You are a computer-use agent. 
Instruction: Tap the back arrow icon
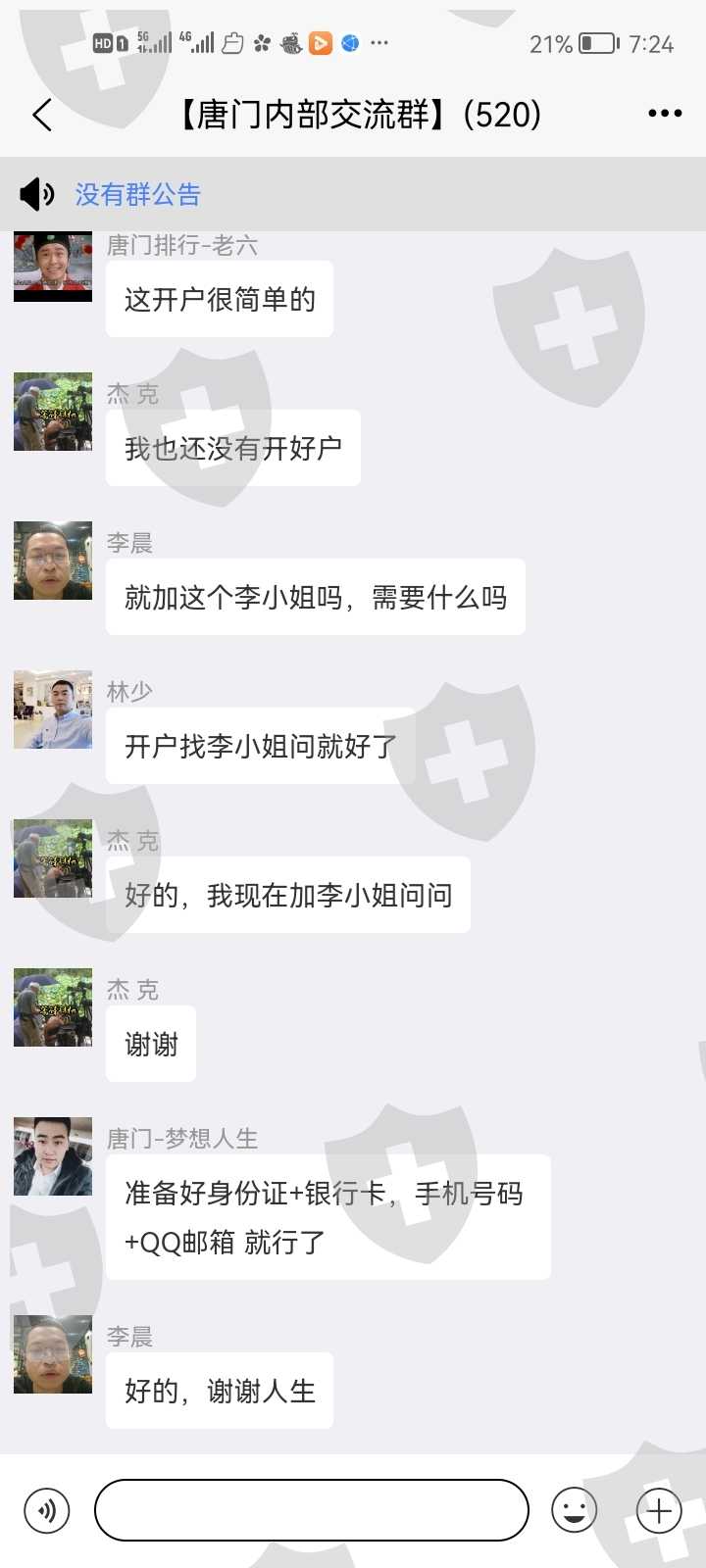(41, 115)
